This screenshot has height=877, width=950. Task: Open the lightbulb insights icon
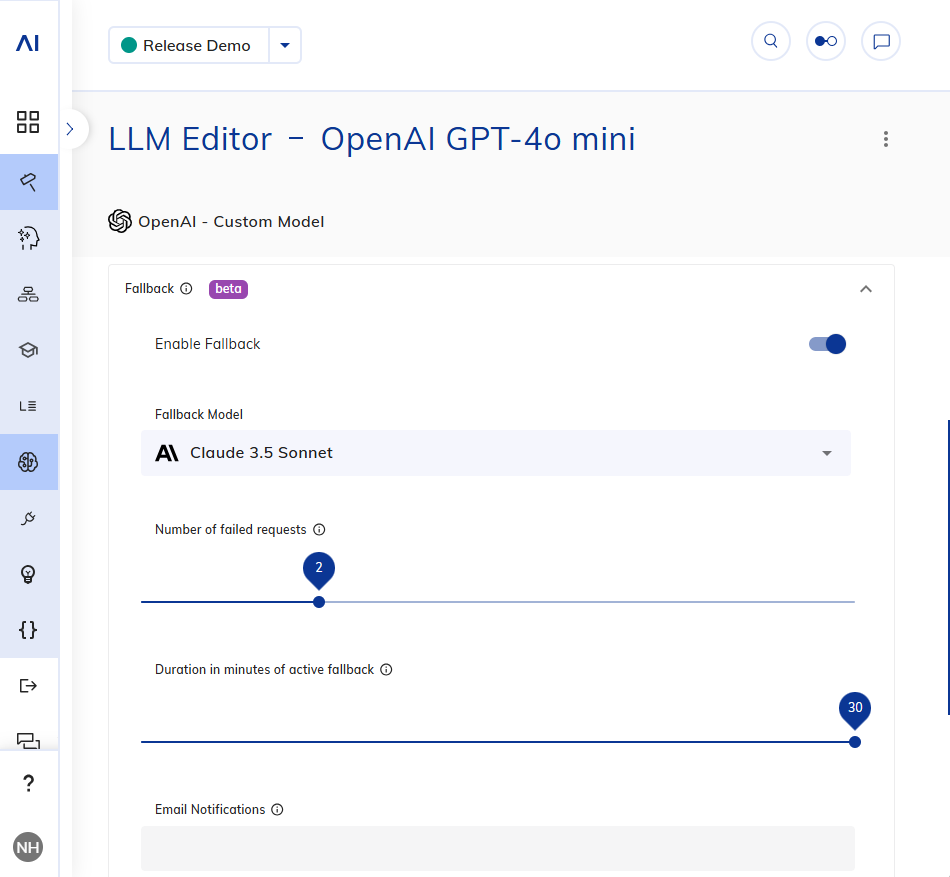click(x=28, y=574)
